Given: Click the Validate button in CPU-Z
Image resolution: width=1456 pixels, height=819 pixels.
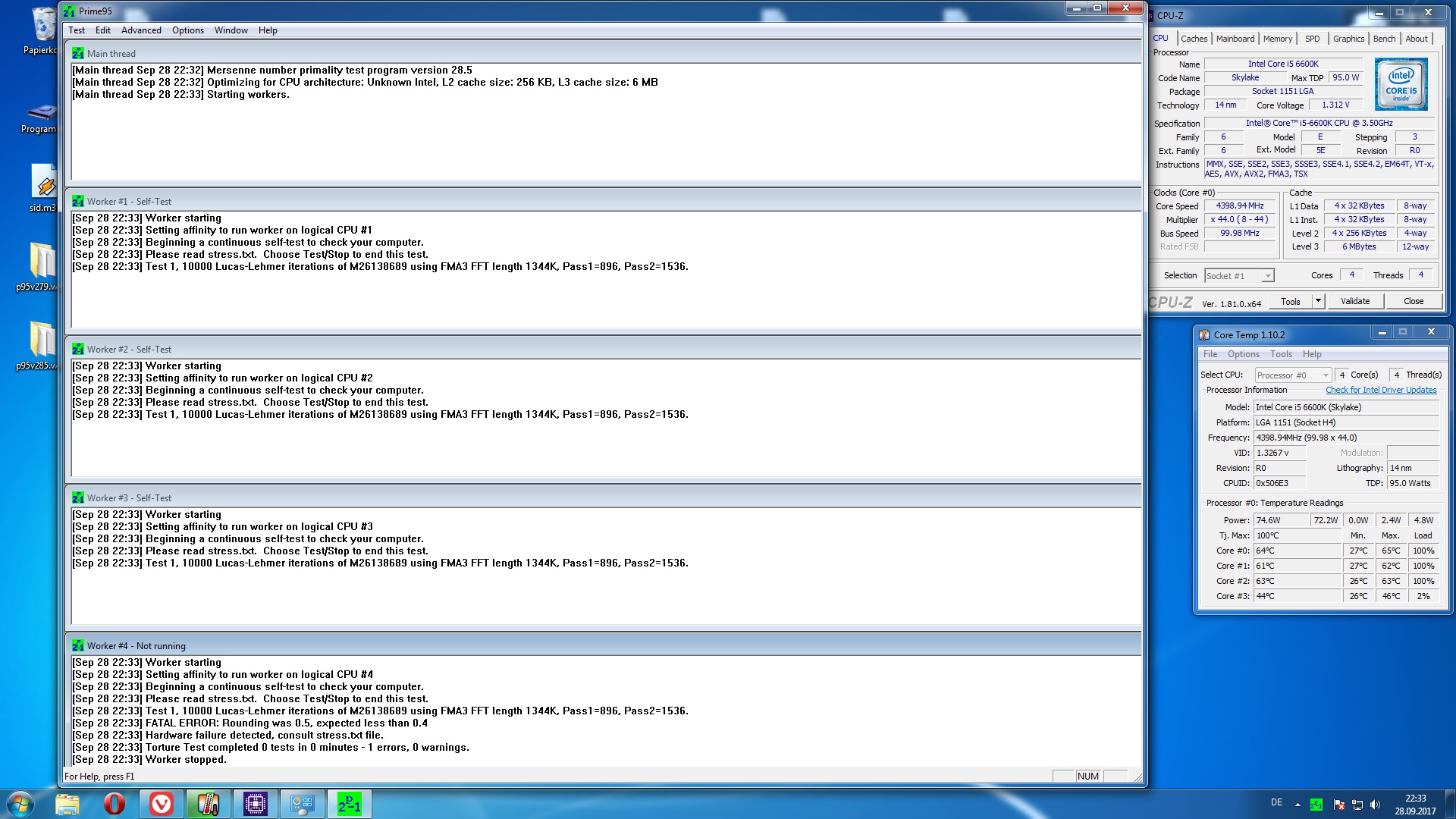Looking at the screenshot, I should 1354,301.
